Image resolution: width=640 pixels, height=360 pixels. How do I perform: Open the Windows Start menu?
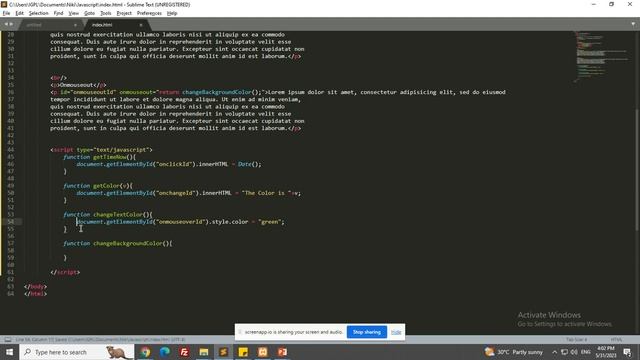pyautogui.click(x=9, y=352)
